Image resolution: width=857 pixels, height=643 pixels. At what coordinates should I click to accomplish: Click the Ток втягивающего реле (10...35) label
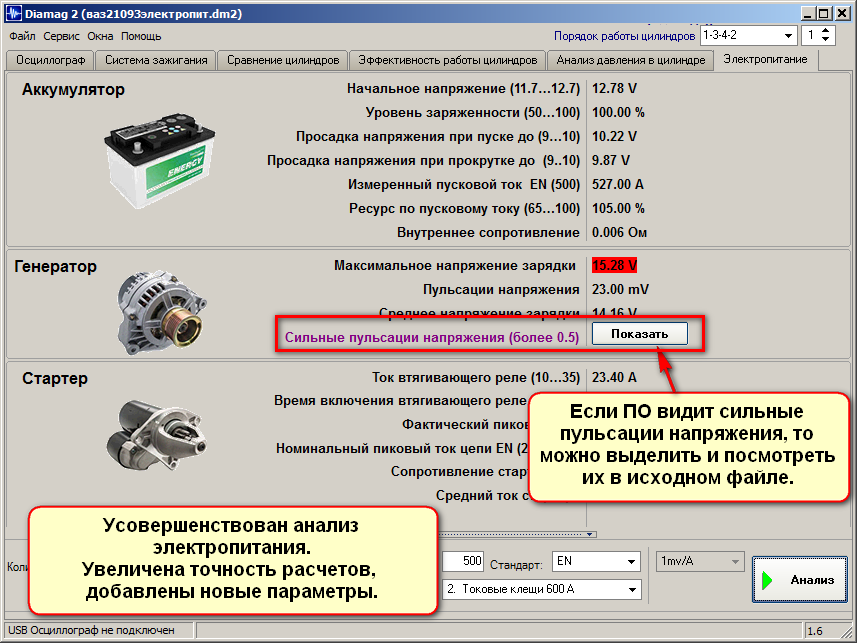point(476,377)
